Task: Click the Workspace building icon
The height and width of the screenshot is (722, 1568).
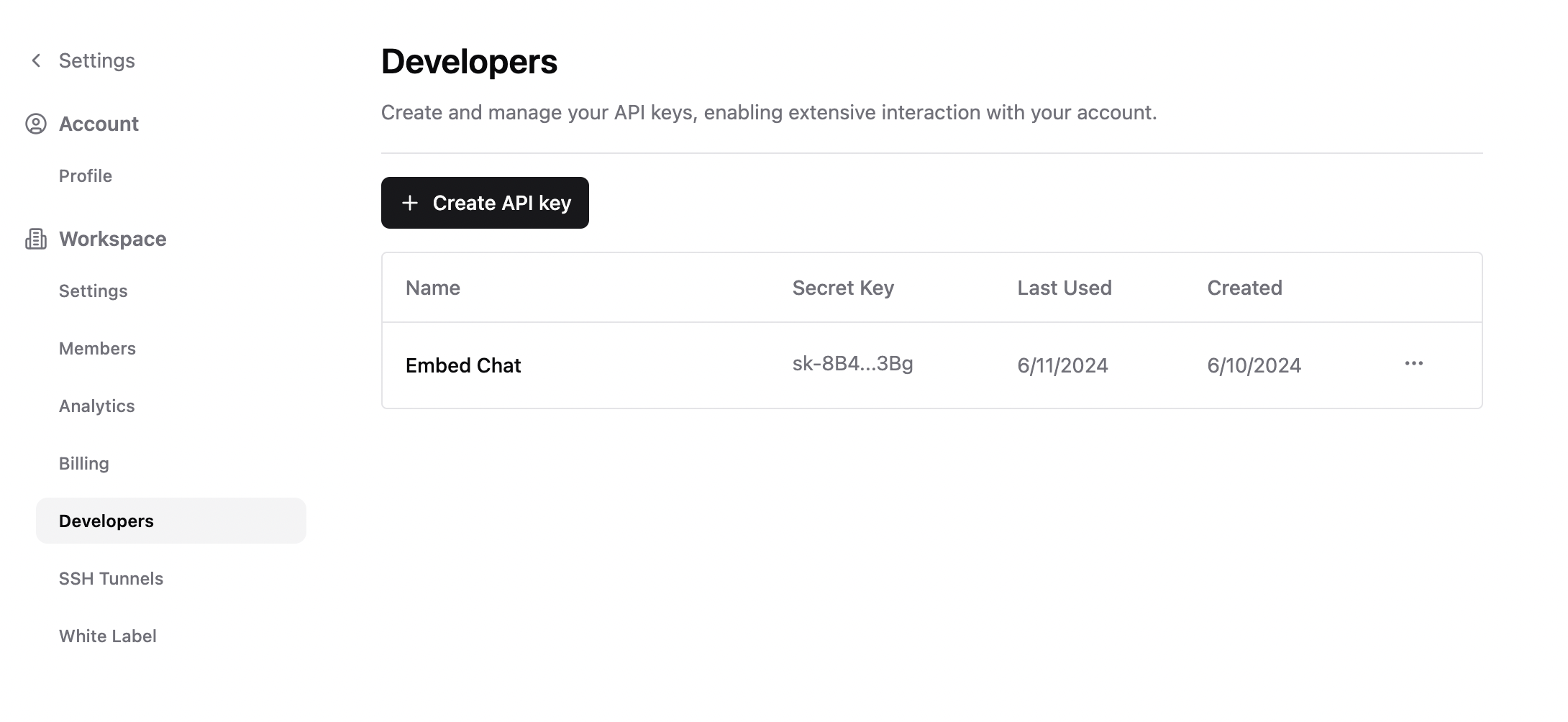Action: [x=36, y=238]
